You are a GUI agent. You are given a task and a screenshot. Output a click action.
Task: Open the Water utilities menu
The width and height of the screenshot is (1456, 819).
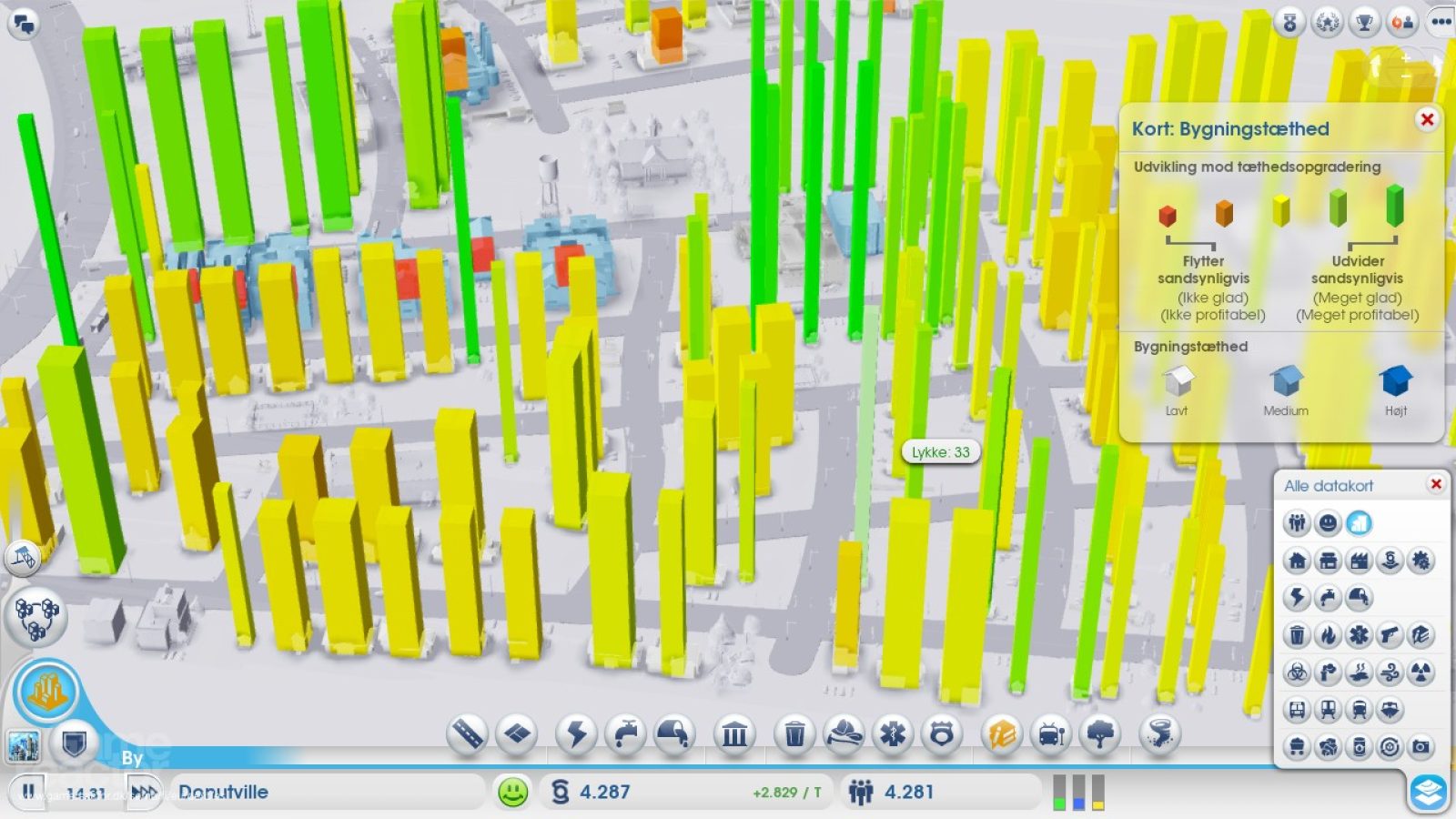625,733
